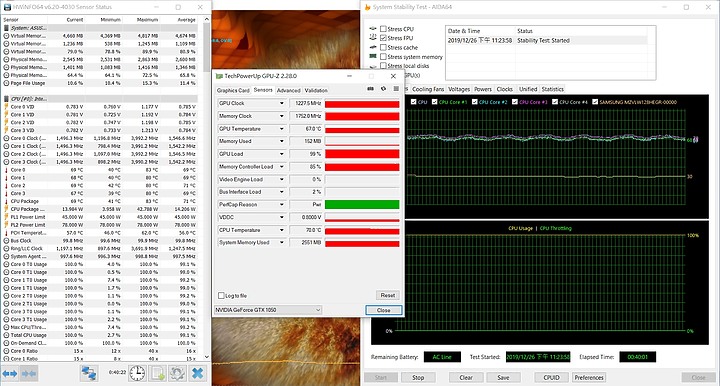Open Memory Controller Load dropdown
This screenshot has width=720, height=386.
(282, 167)
